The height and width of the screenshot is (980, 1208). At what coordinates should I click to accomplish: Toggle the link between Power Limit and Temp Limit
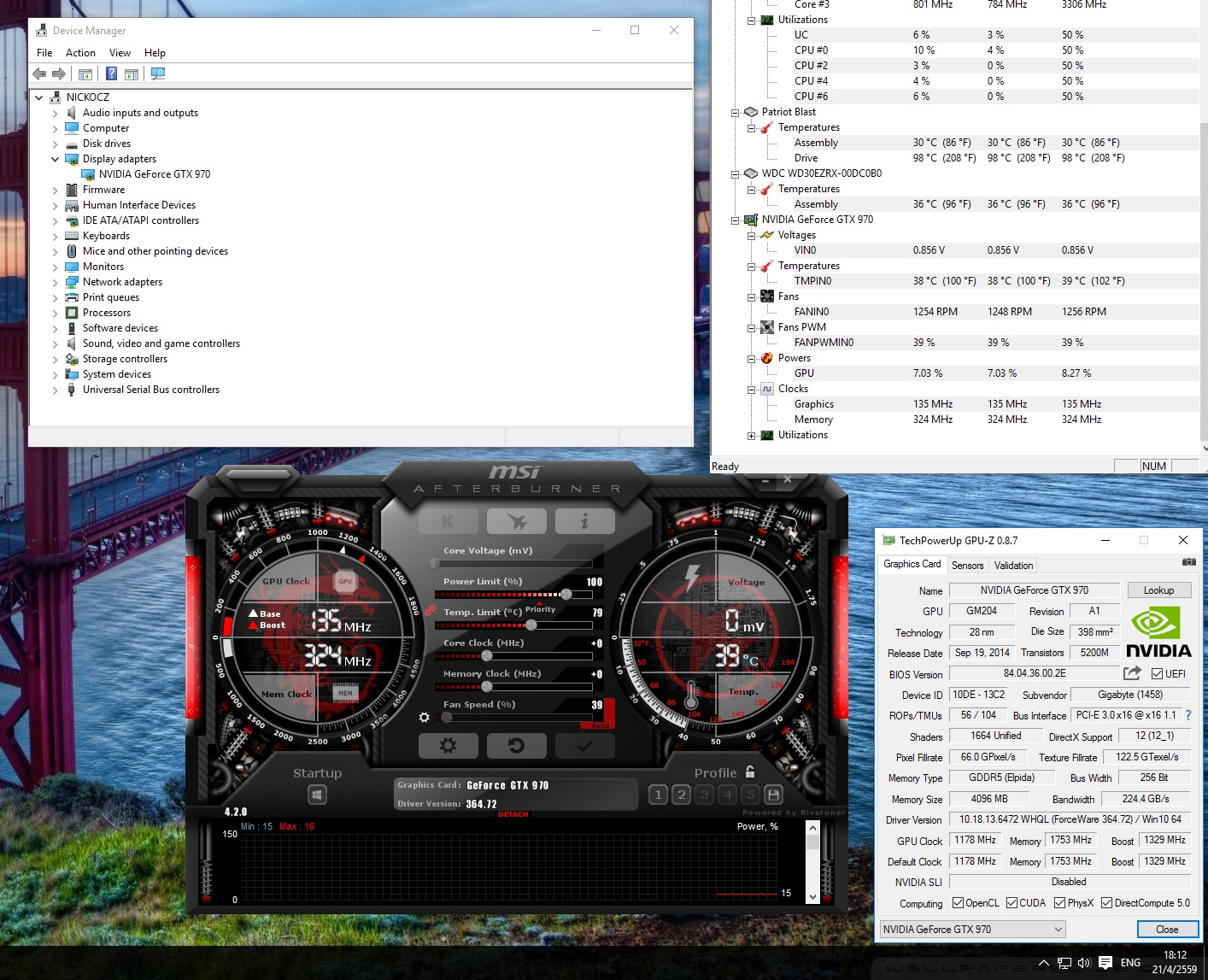[430, 610]
